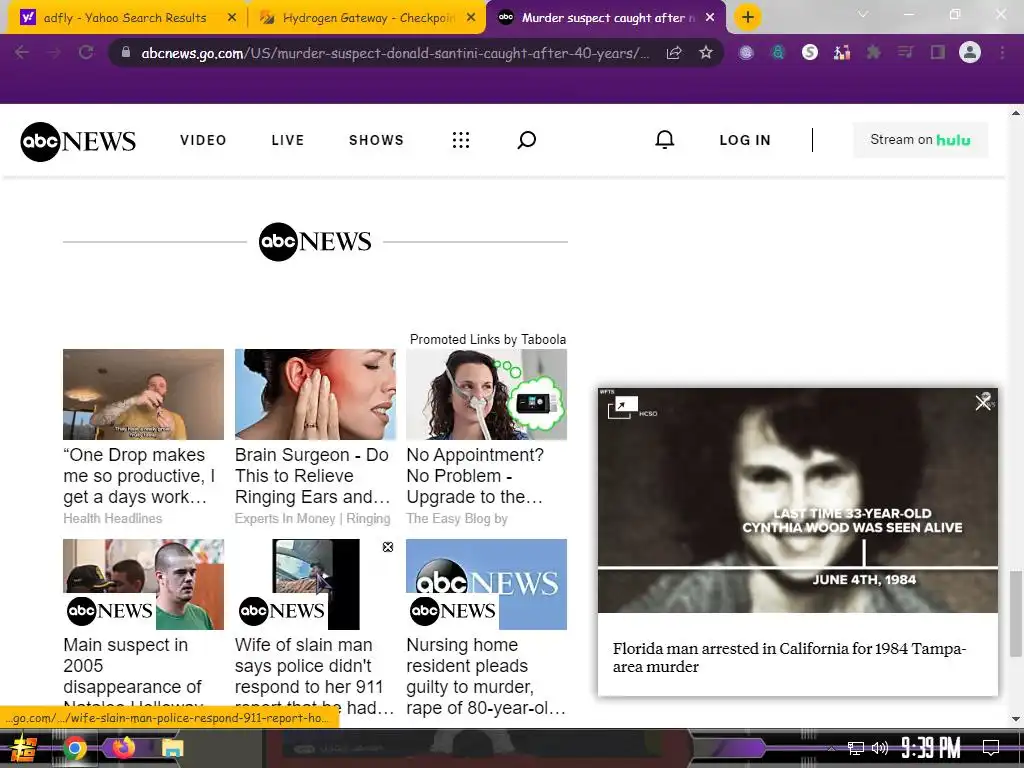The width and height of the screenshot is (1024, 768).
Task: Click the volume icon in system tray
Action: point(880,748)
